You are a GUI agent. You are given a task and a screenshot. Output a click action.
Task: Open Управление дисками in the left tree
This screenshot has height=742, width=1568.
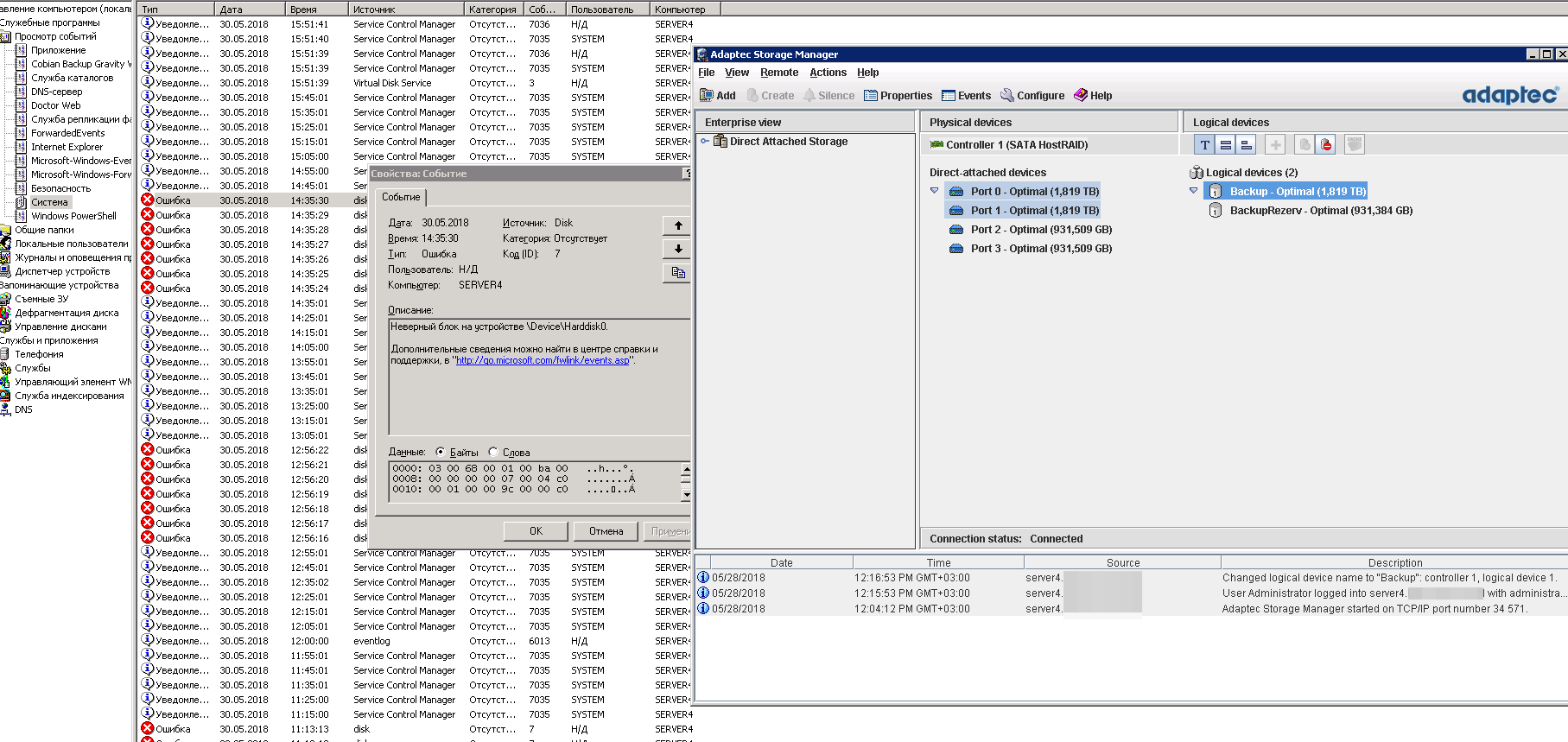60,327
